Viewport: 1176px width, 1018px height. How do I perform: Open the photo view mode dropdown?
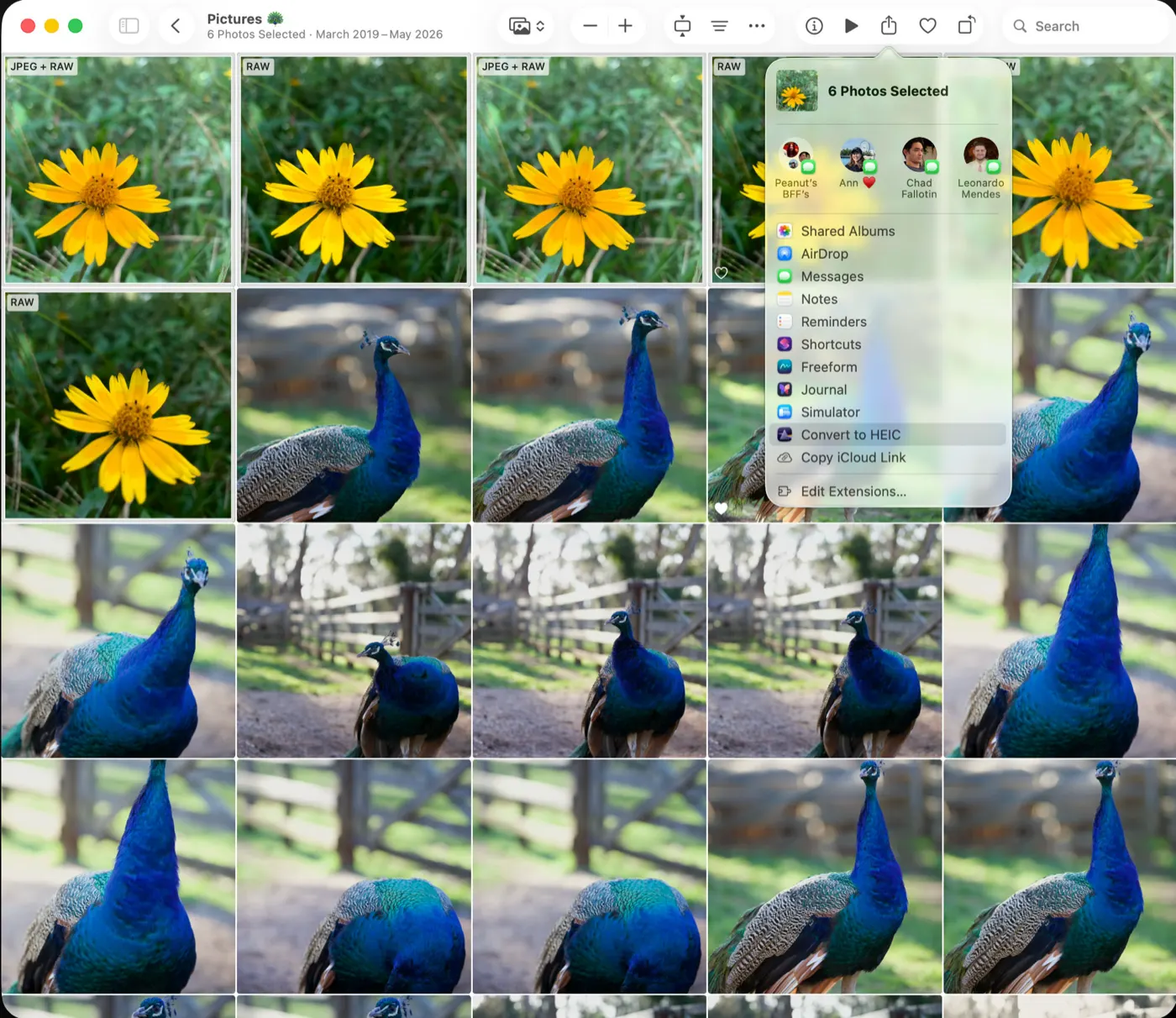click(x=527, y=26)
